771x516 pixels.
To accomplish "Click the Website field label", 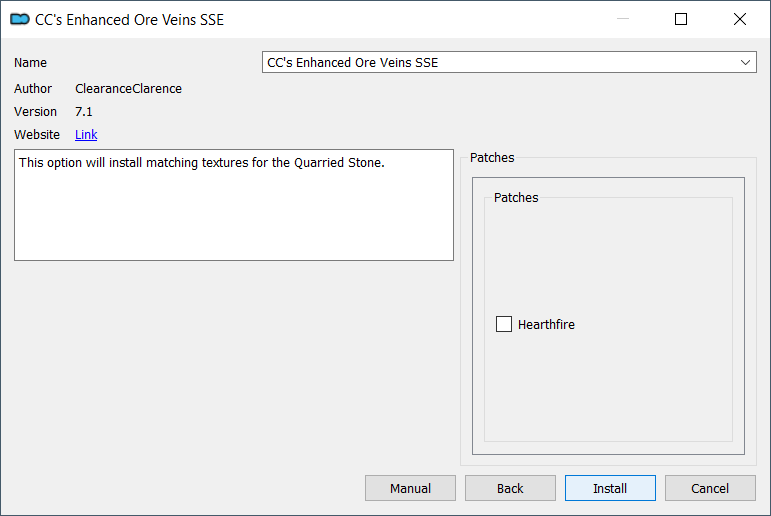I will pos(37,134).
